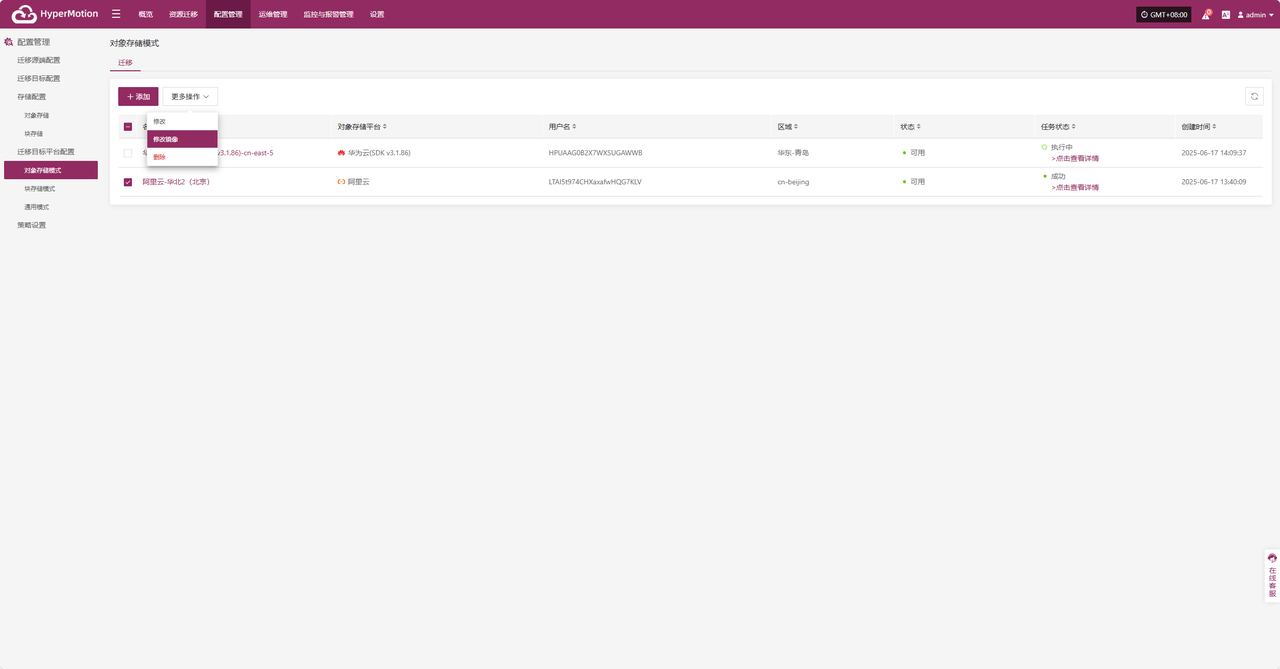Uncheck the 阿里云-华北2 row checkbox
Image resolution: width=1280 pixels, height=669 pixels.
(128, 182)
